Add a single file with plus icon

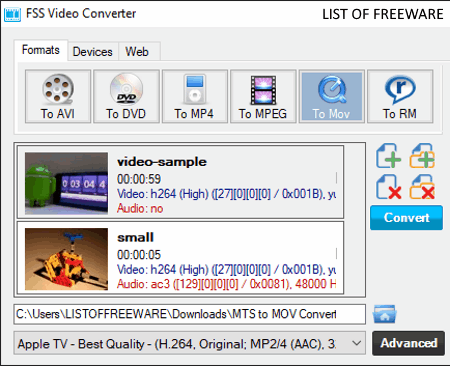click(x=388, y=156)
